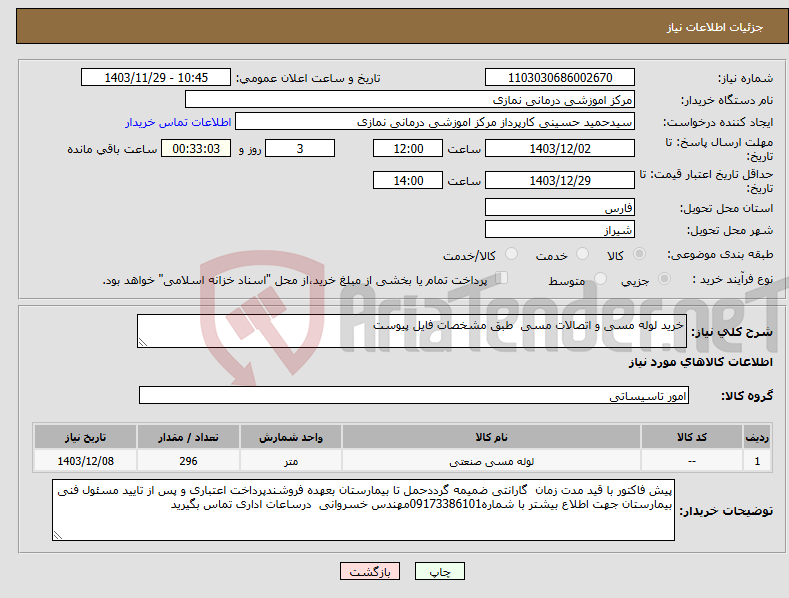
Task: Click the شرح کلی نیاز label
Action: point(732,332)
